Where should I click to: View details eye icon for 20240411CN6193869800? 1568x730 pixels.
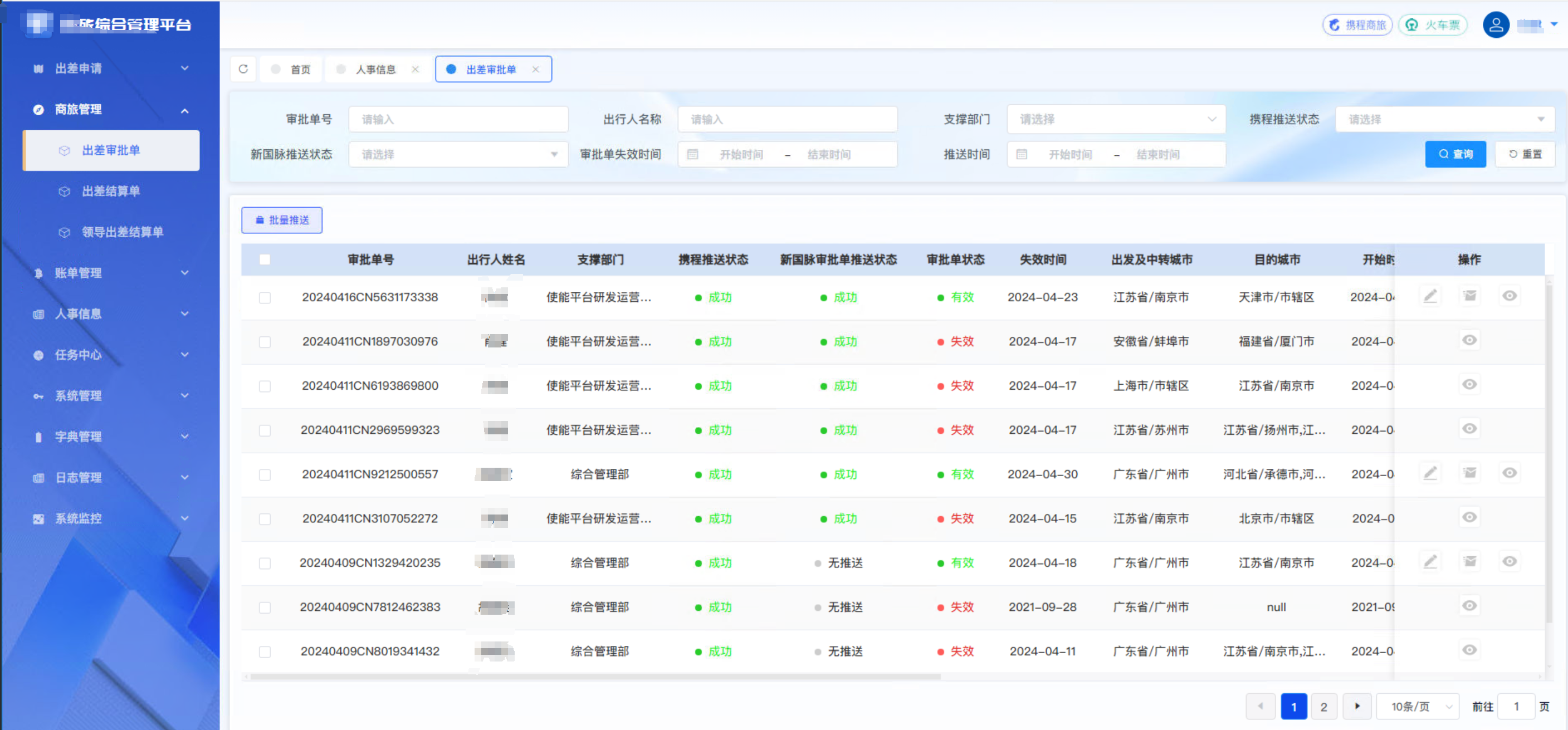(1469, 385)
